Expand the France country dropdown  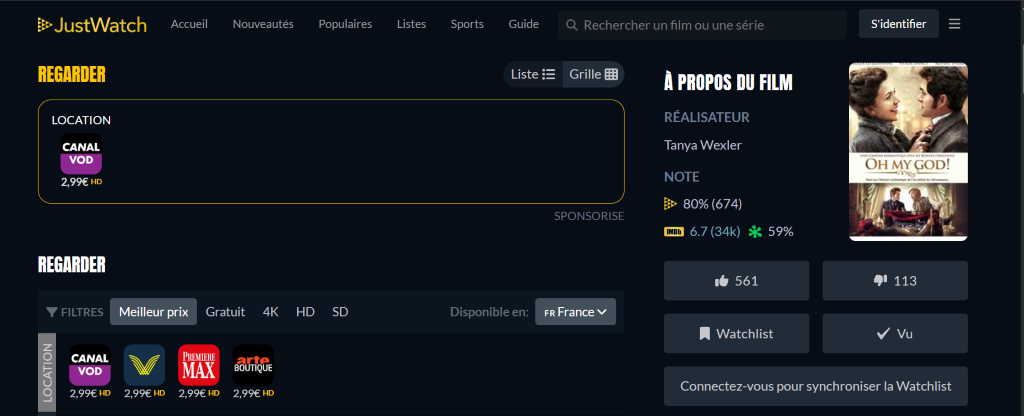(x=575, y=312)
